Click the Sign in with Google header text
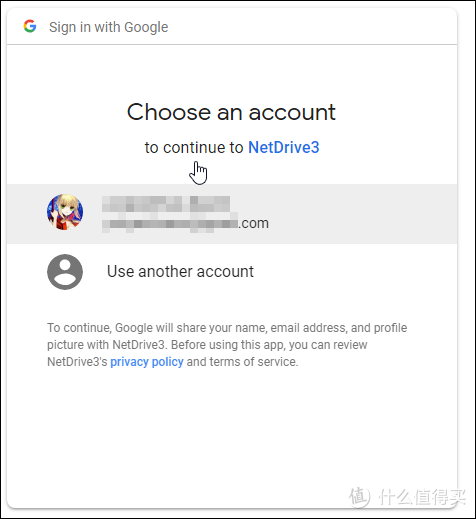 tap(108, 27)
